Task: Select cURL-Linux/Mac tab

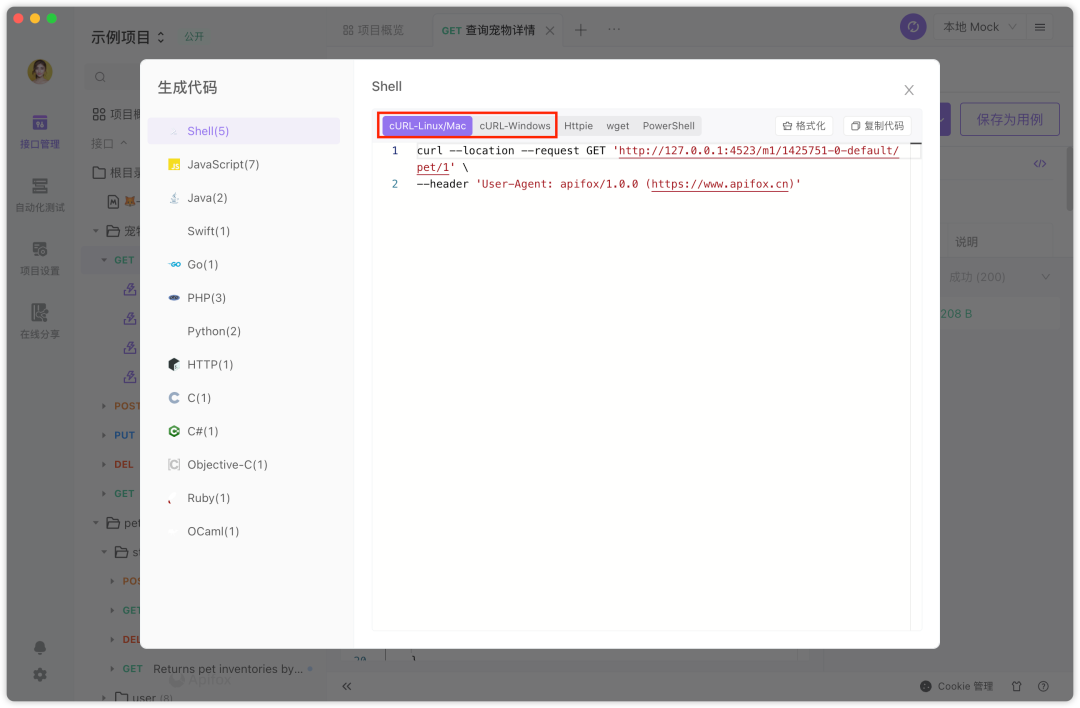Action: point(427,126)
